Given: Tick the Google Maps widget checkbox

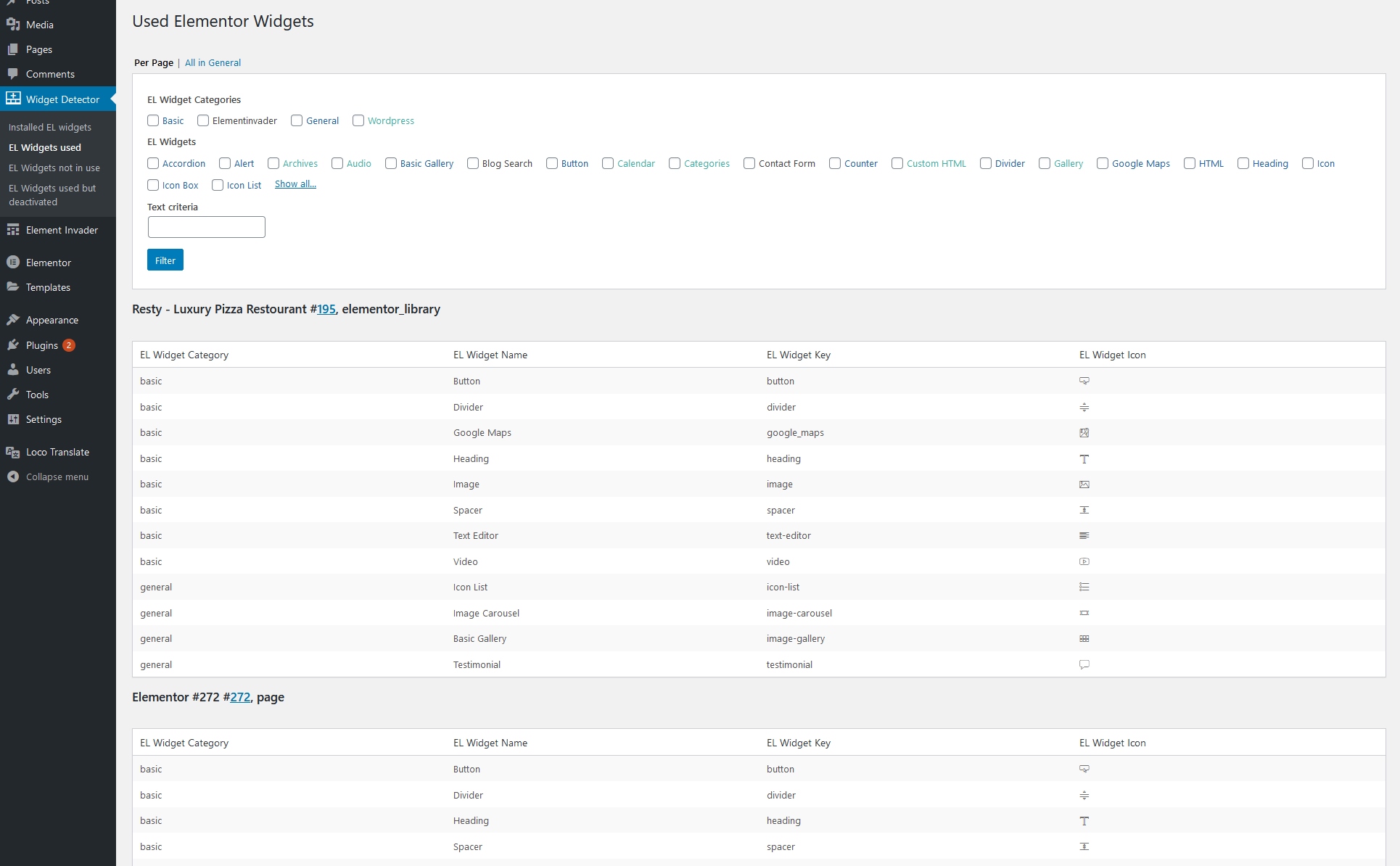Looking at the screenshot, I should click(x=1103, y=163).
